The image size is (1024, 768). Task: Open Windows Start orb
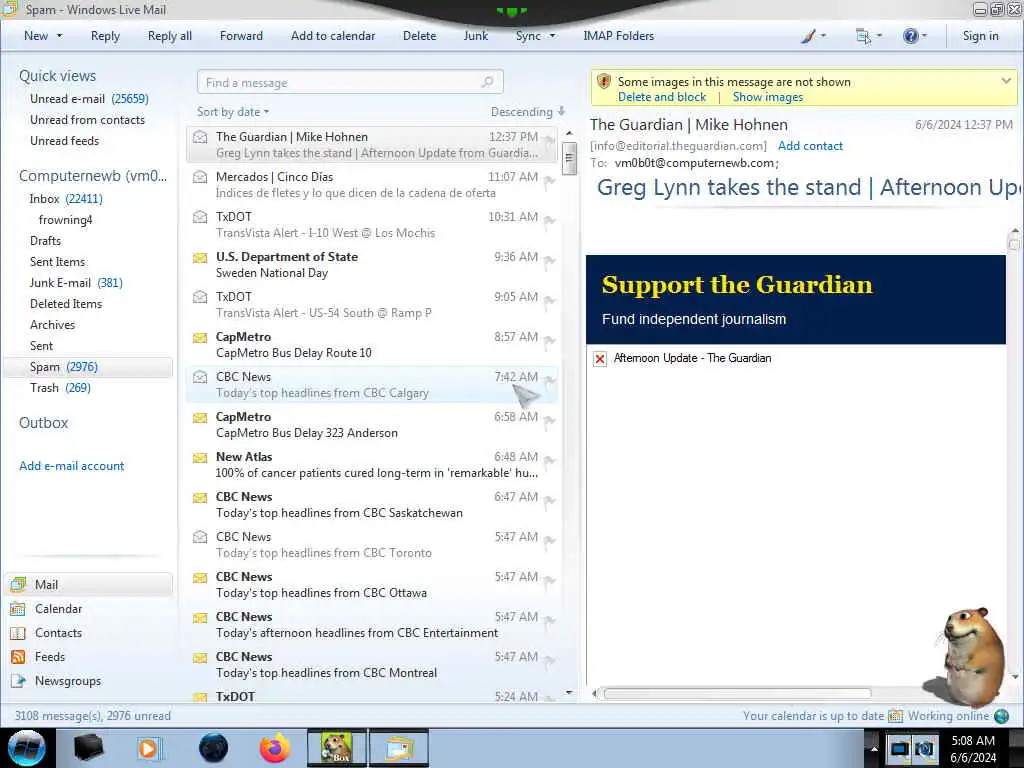(x=27, y=748)
